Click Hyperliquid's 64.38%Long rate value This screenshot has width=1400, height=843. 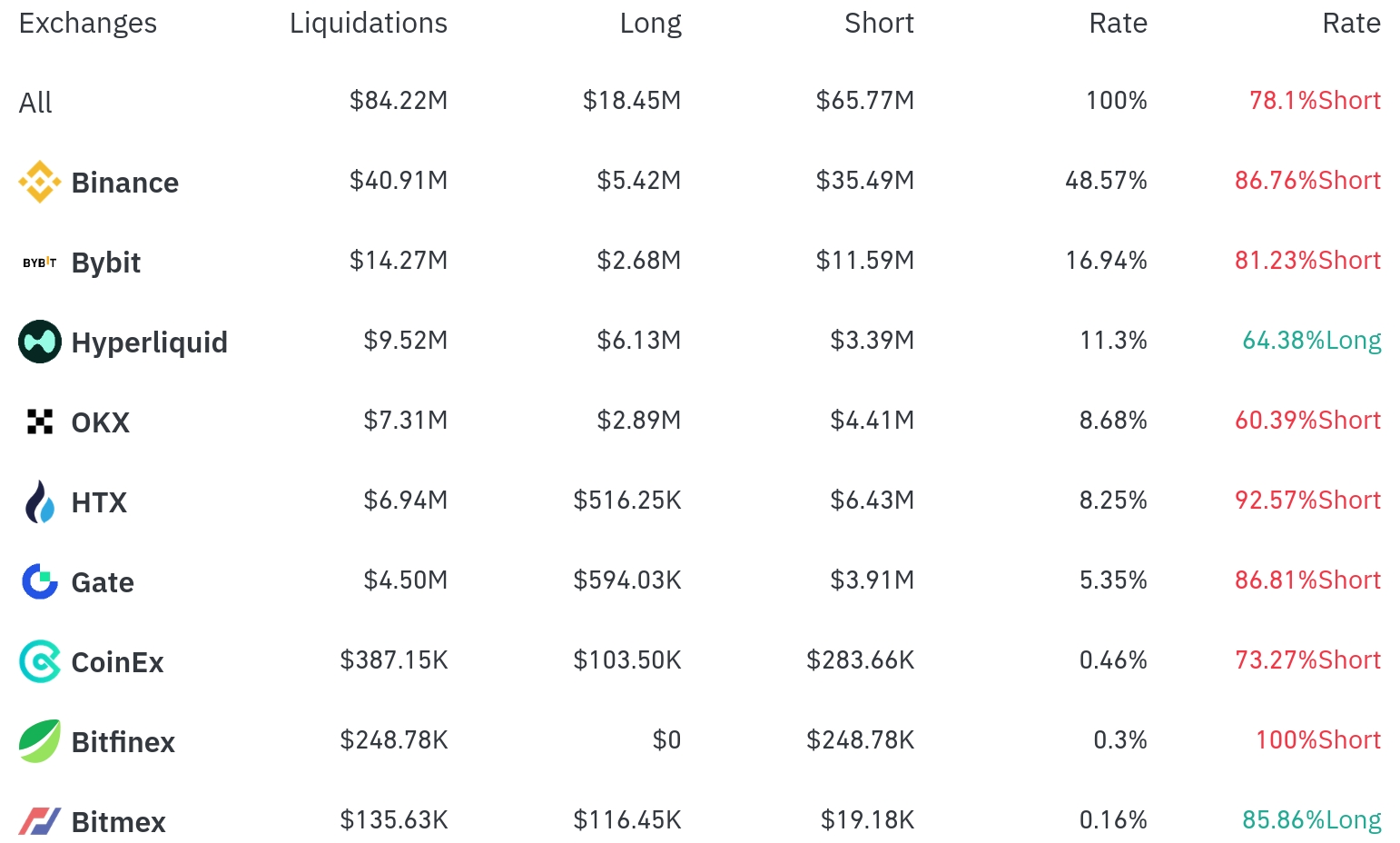click(1311, 341)
